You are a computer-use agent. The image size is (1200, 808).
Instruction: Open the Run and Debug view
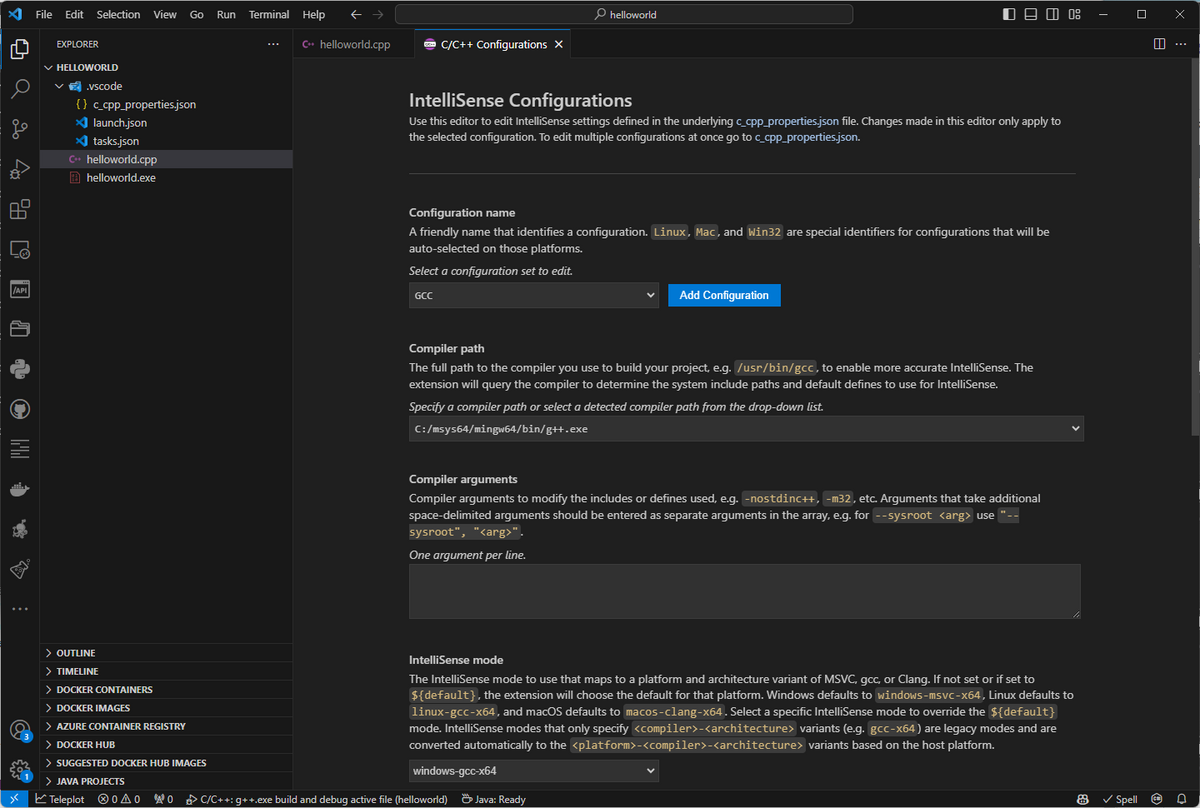[19, 169]
